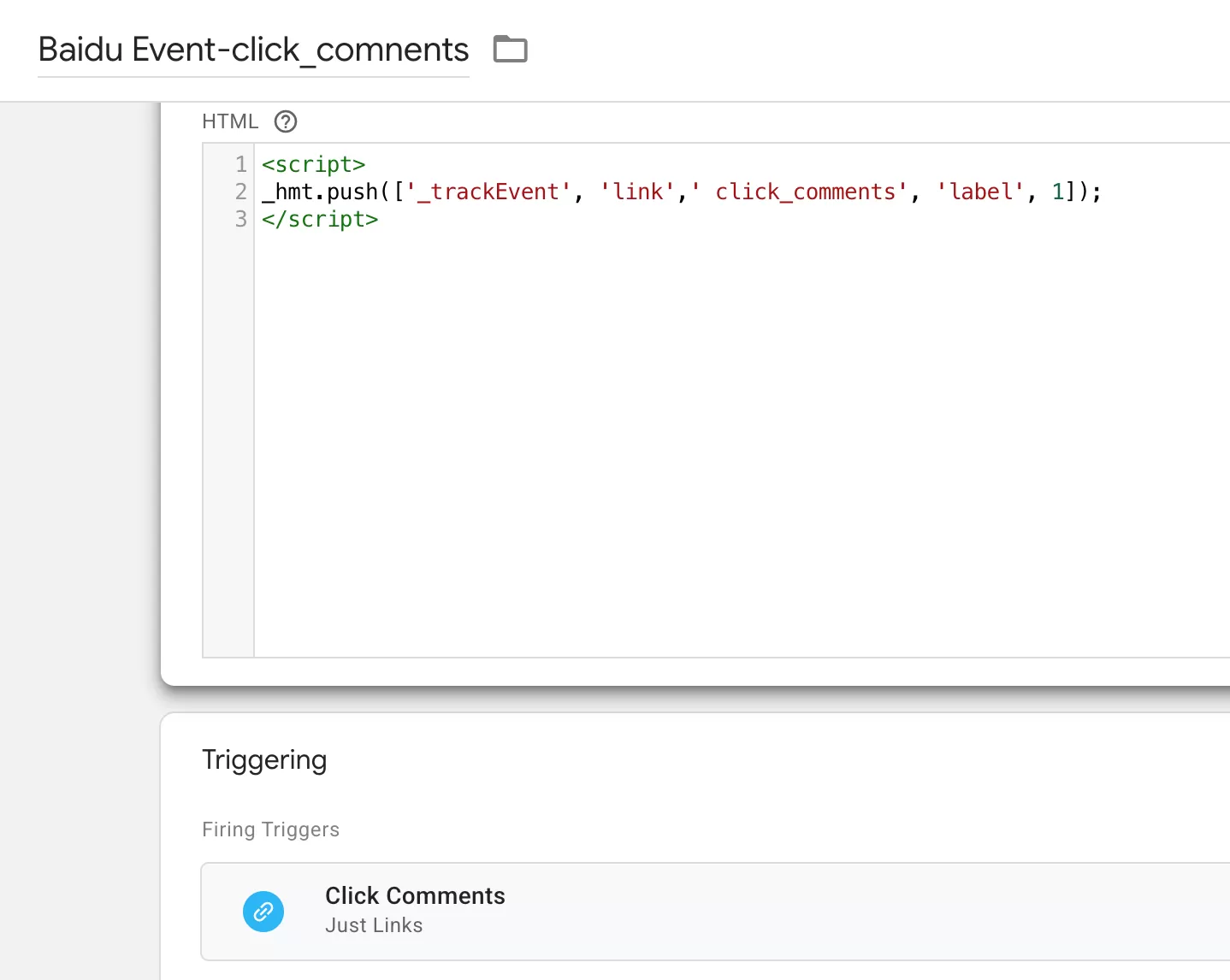
Task: Click the Triggering section heading
Action: (x=264, y=760)
